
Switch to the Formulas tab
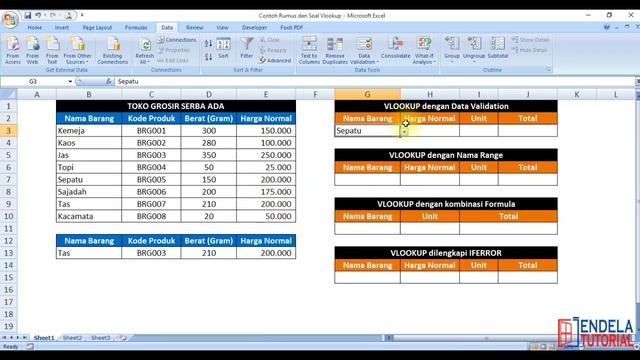[136, 27]
